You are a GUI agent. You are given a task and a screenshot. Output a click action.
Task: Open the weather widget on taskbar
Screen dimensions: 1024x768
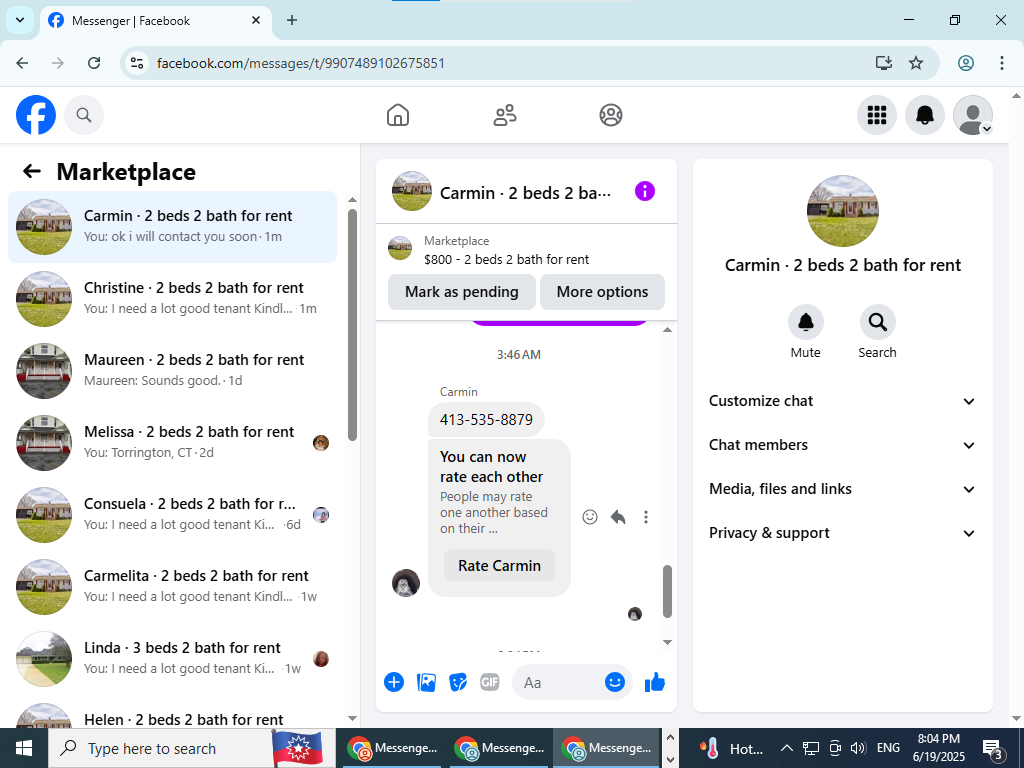coord(731,748)
